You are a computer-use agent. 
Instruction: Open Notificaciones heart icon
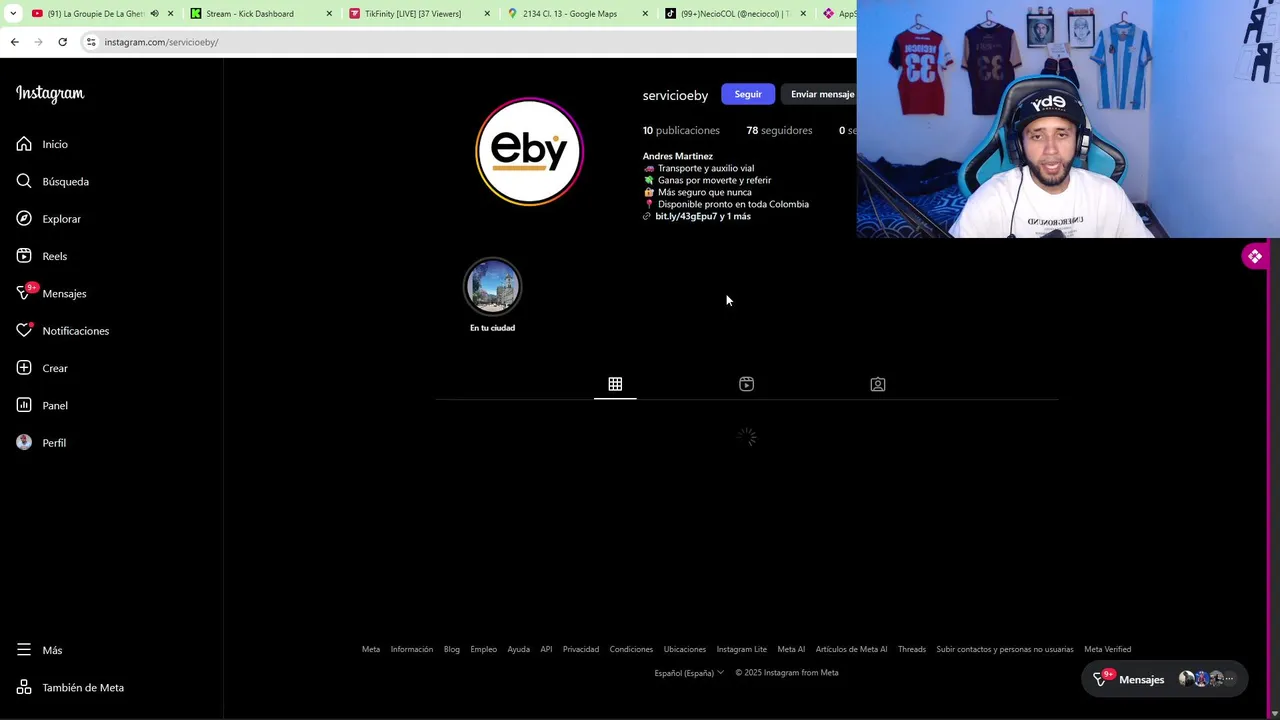[24, 331]
